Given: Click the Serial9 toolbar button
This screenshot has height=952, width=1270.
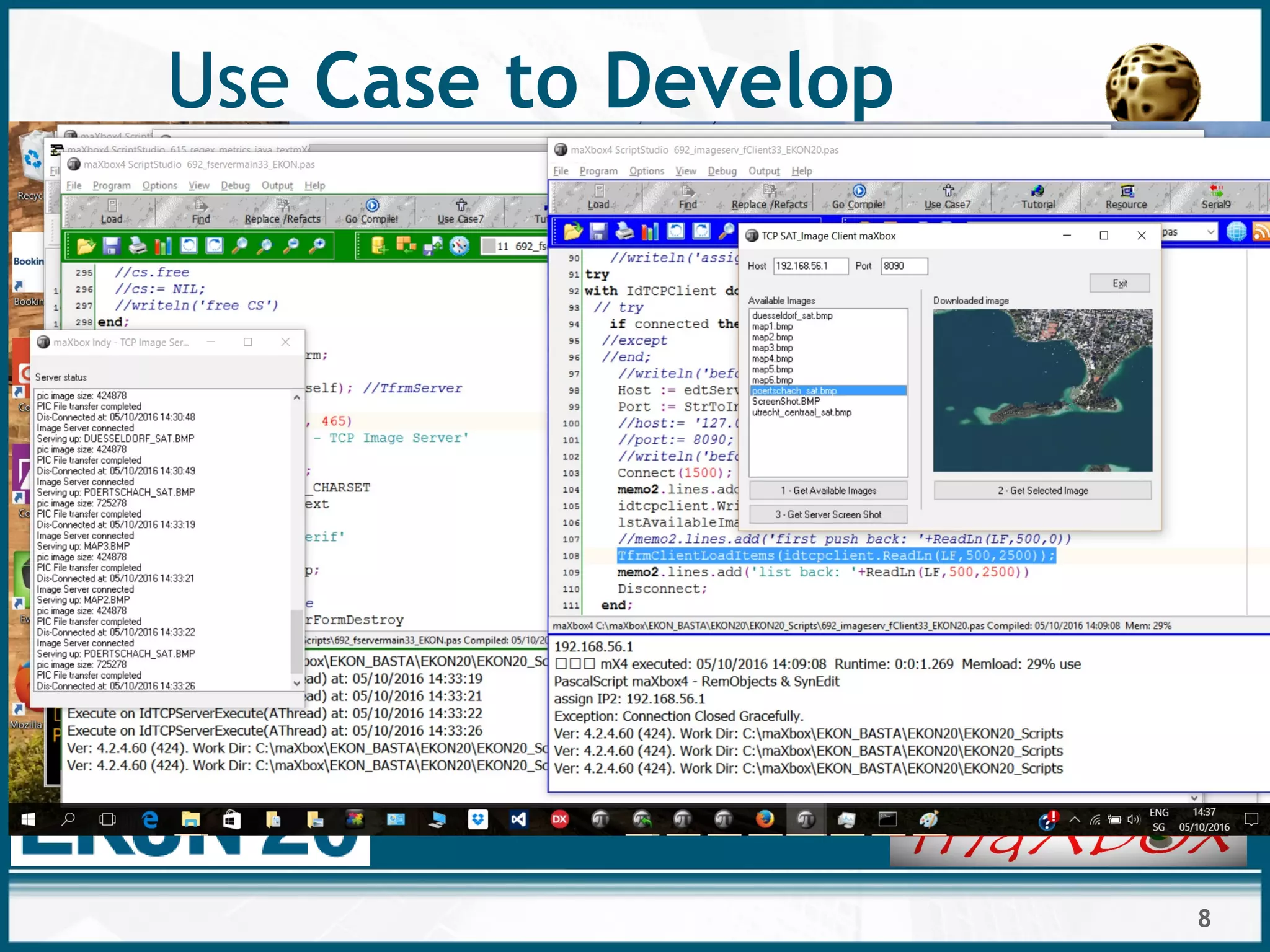Looking at the screenshot, I should [1216, 197].
